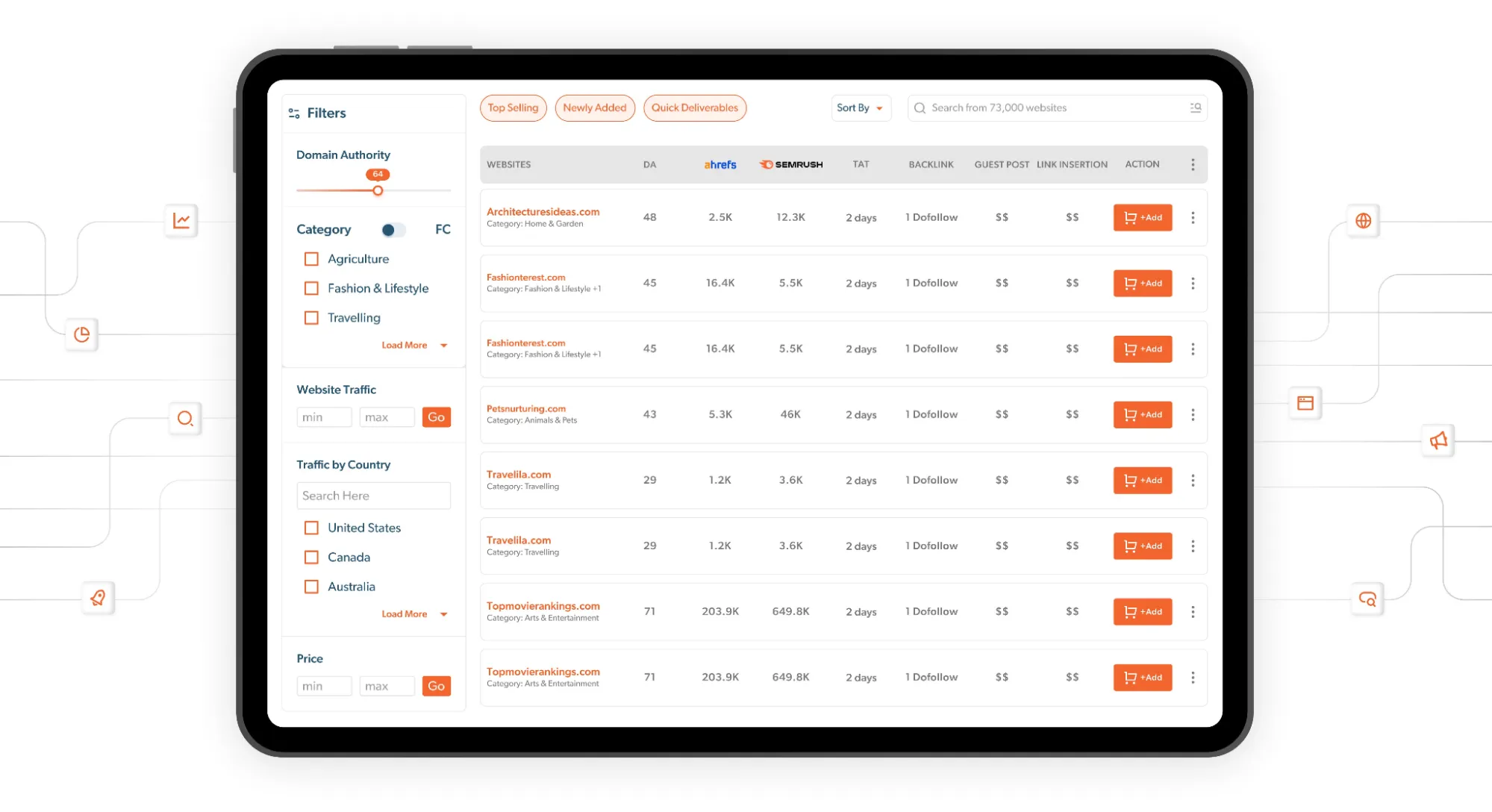Click the Domain Authority slider handle
The image size is (1492, 812).
coord(378,191)
